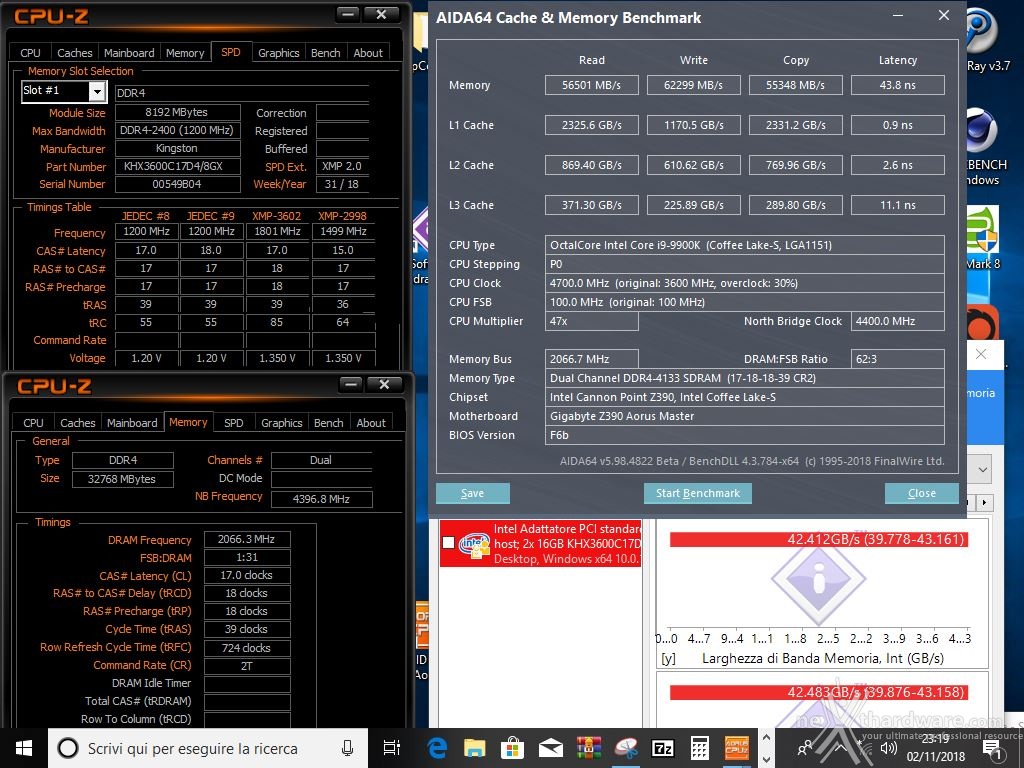Select the PCMark 8 desktop icon
The height and width of the screenshot is (768, 1024).
(x=982, y=229)
